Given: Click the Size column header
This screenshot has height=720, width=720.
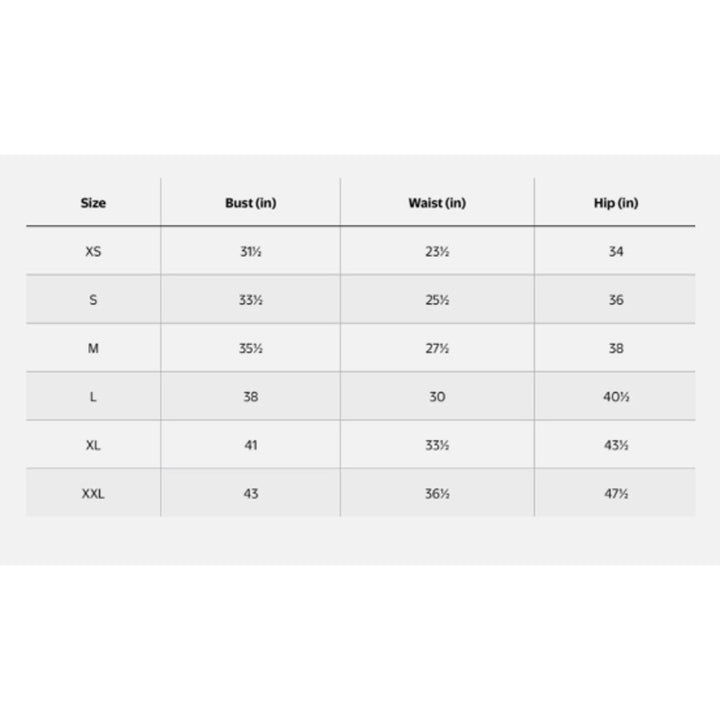Looking at the screenshot, I should click(x=93, y=203).
